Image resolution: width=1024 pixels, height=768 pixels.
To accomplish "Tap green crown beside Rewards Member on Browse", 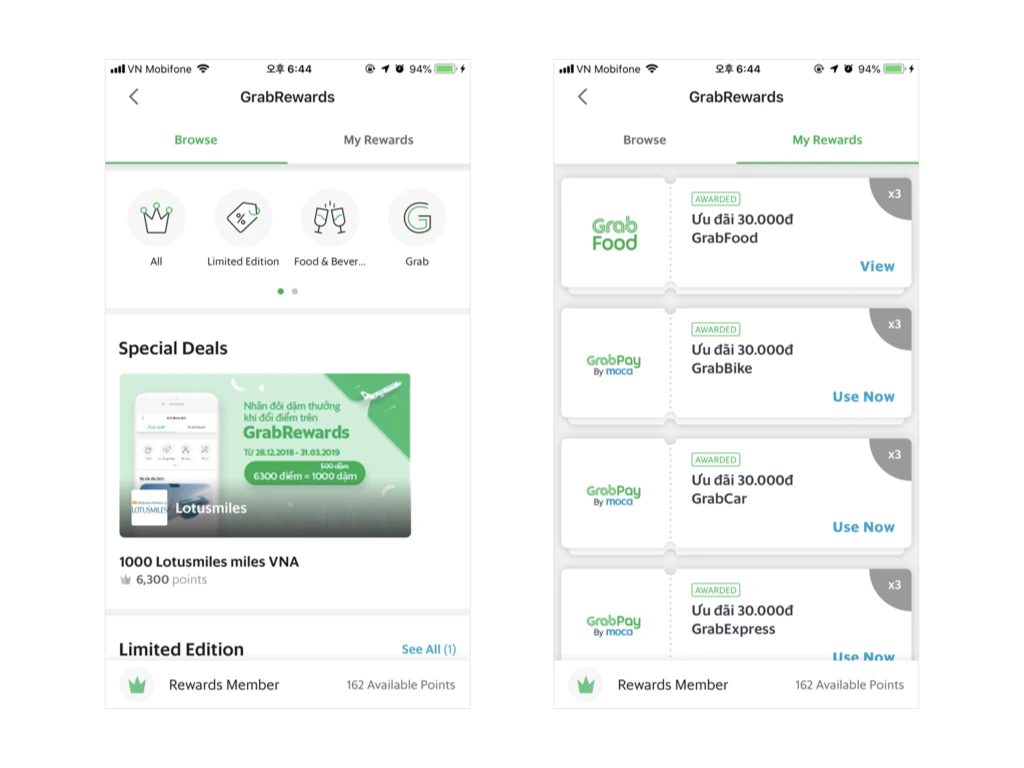I will click(x=137, y=684).
